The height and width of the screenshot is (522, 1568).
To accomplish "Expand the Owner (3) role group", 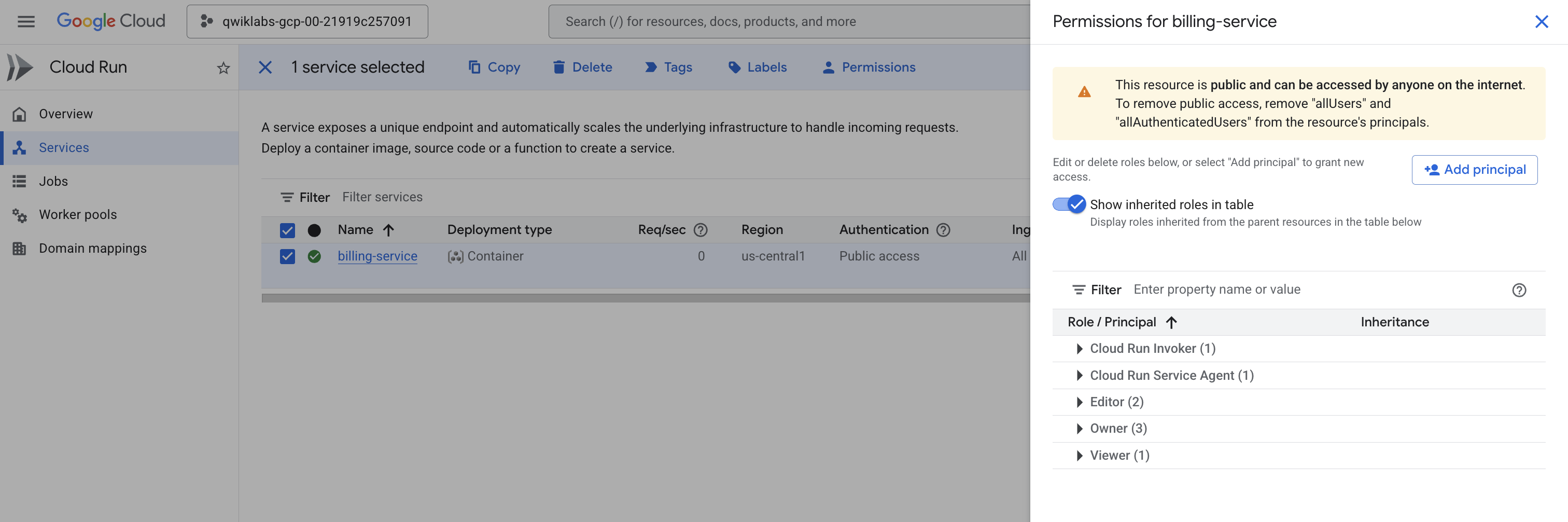I will (x=1079, y=428).
